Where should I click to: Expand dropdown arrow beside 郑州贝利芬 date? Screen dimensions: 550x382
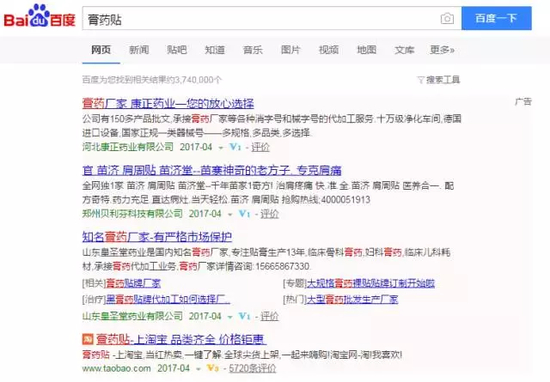pos(230,214)
